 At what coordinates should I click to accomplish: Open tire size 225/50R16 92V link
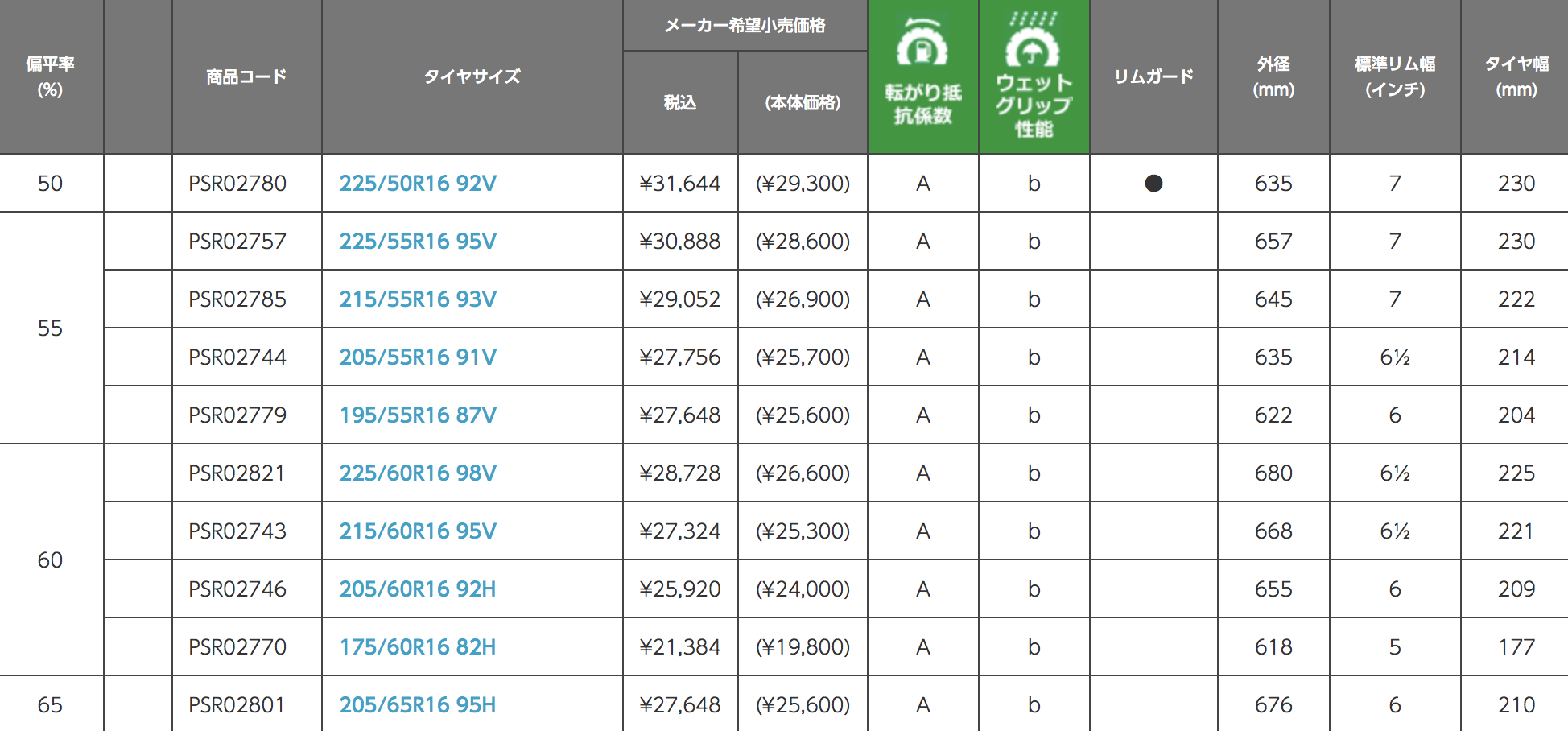(418, 184)
